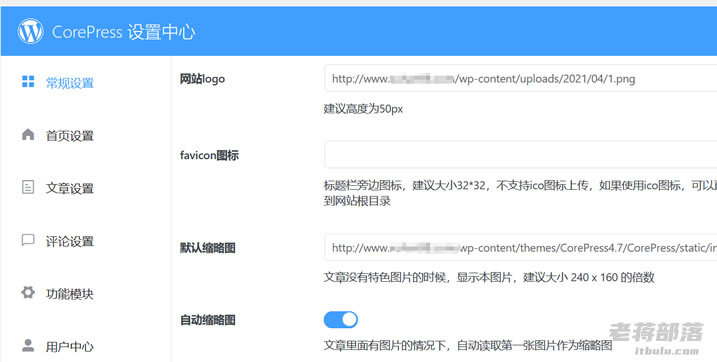The height and width of the screenshot is (362, 717).
Task: Click the person icon beside 用户中心
Action: click(28, 345)
